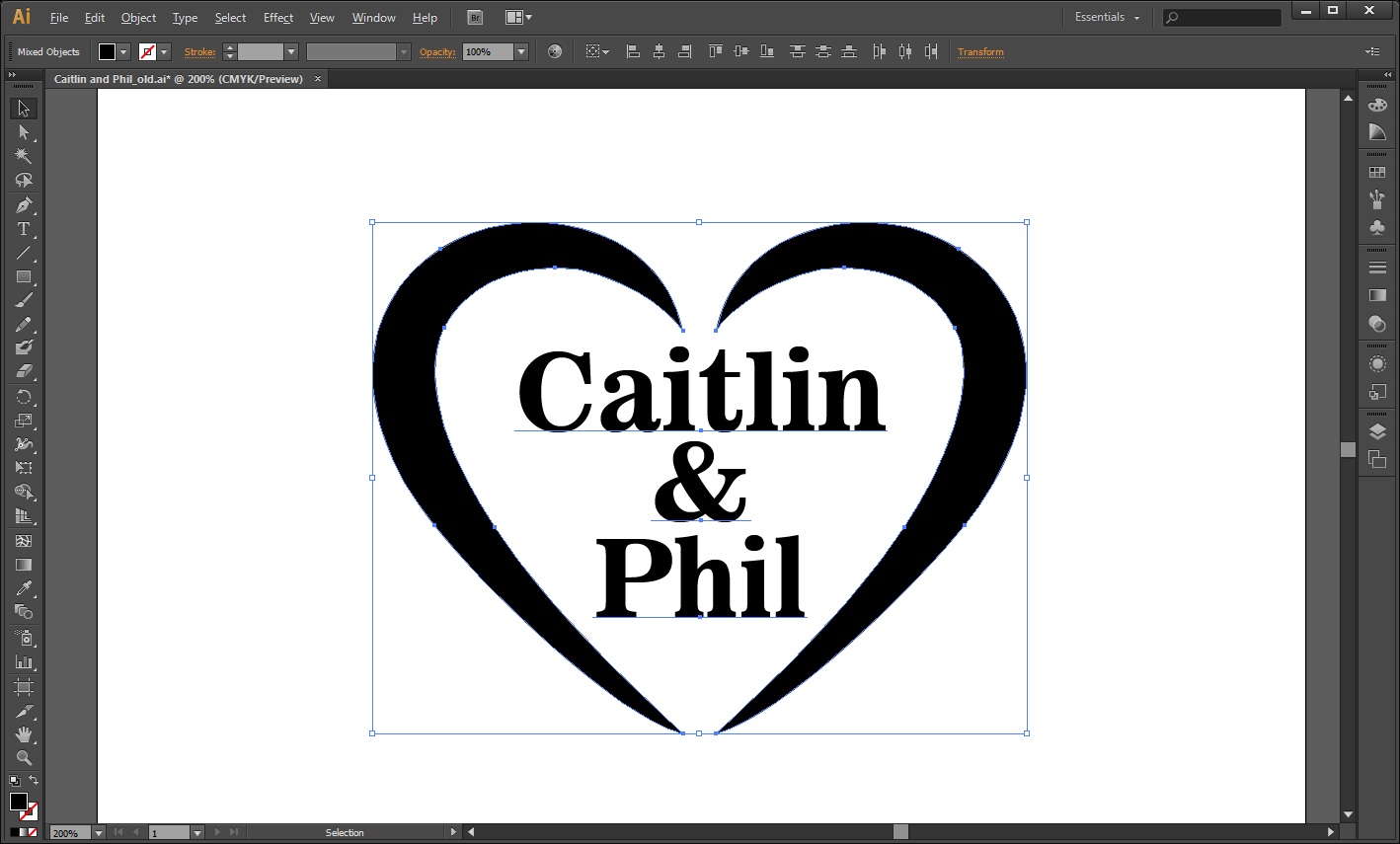Image resolution: width=1400 pixels, height=844 pixels.
Task: Open the Arrange Documents dropdown
Action: [518, 18]
